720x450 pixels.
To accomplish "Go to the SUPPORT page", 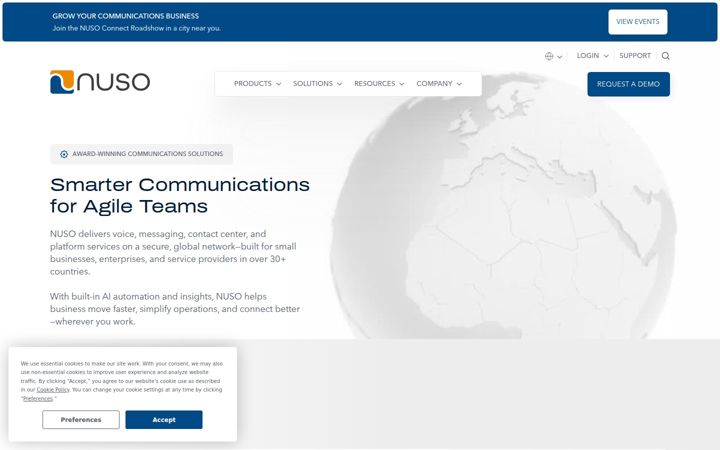I will 635,56.
